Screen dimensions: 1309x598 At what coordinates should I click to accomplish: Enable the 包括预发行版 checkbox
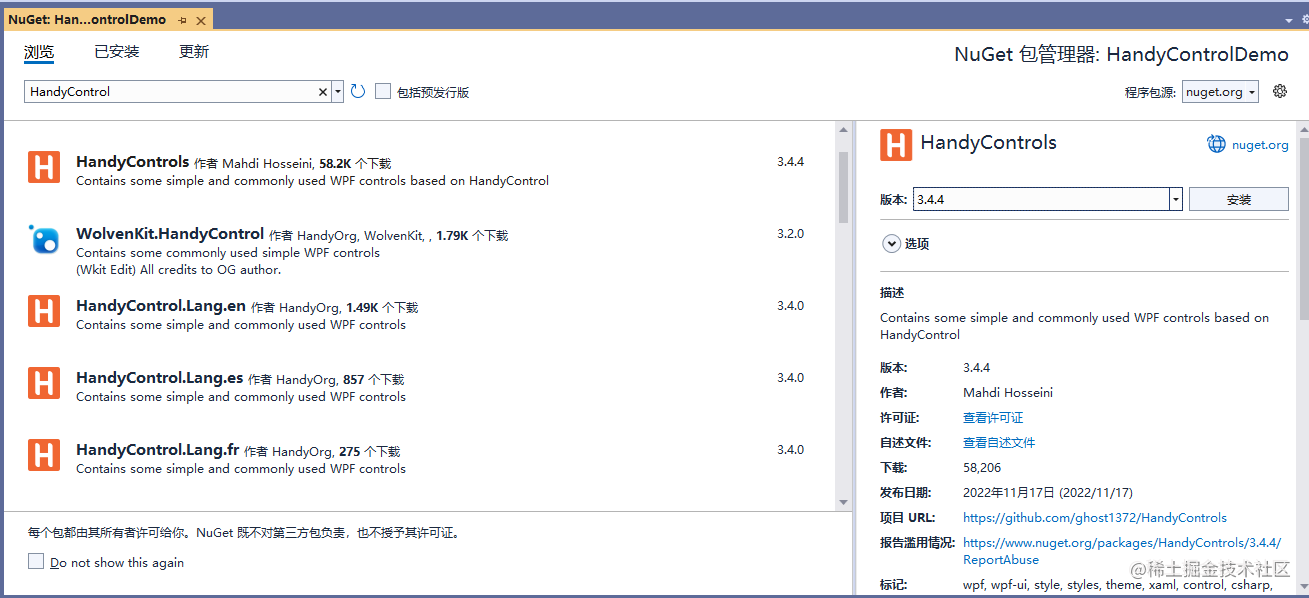[383, 91]
